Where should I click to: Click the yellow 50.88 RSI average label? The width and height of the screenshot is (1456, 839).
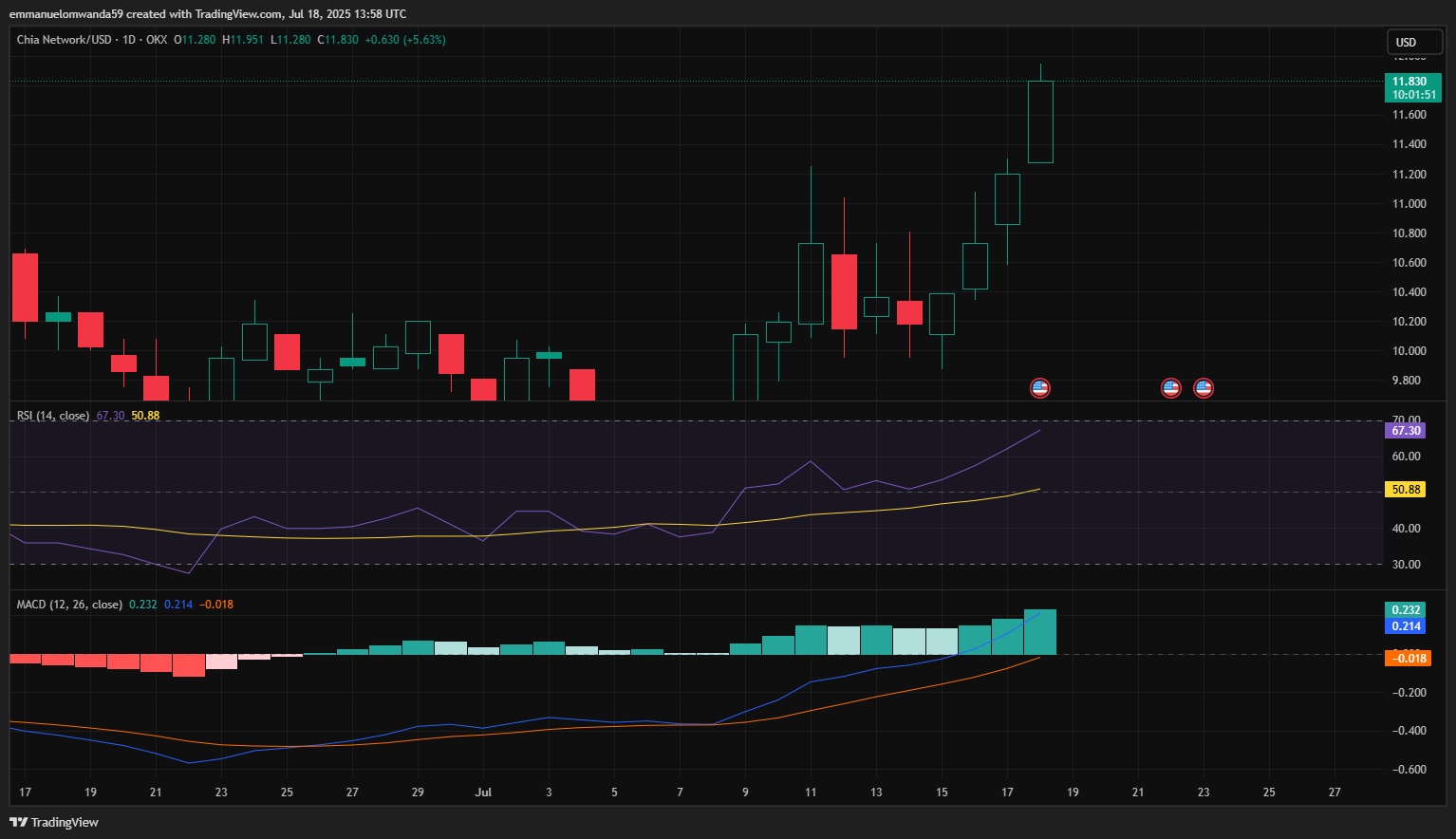(1406, 490)
